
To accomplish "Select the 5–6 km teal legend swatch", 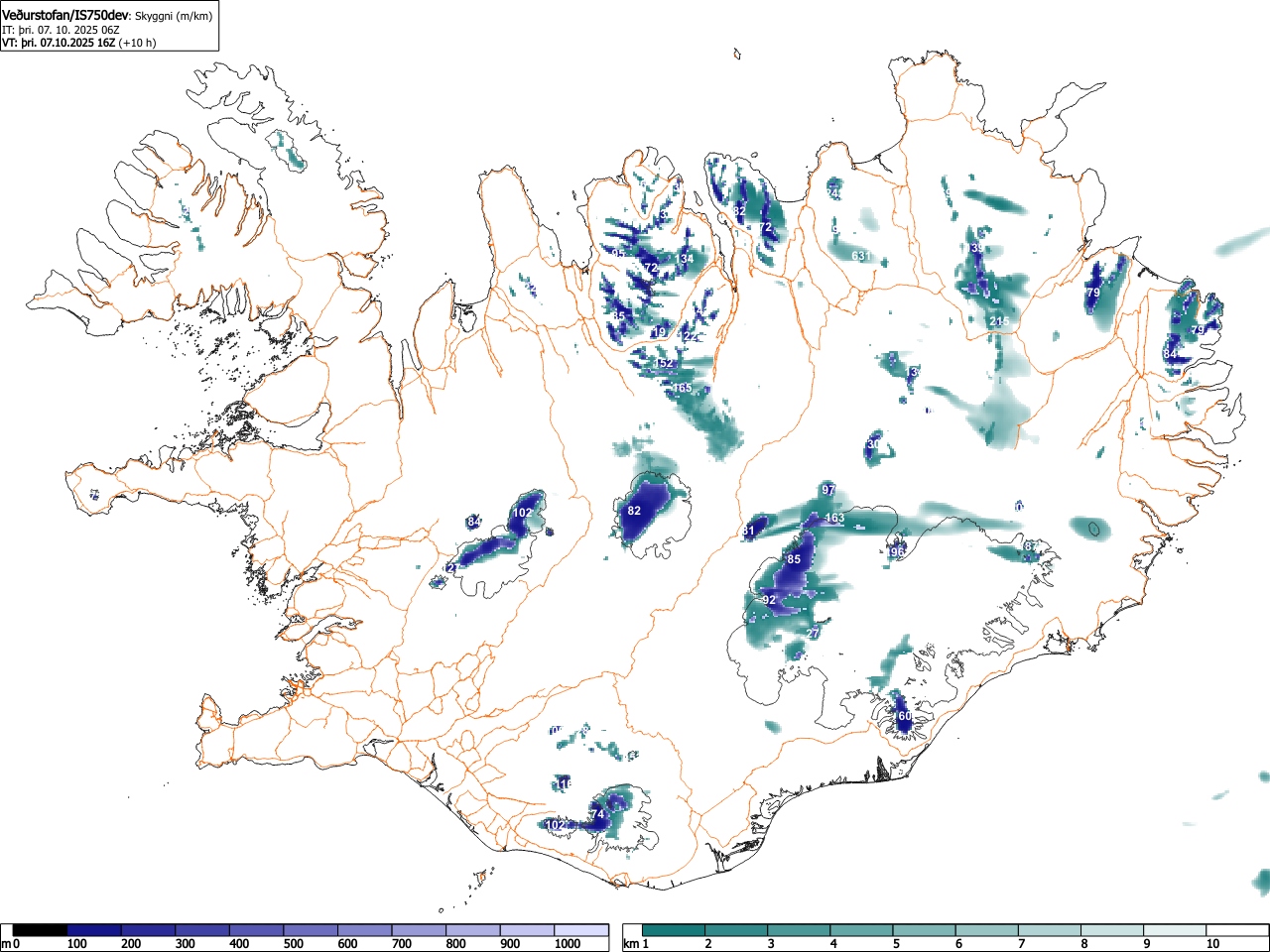I will [926, 930].
